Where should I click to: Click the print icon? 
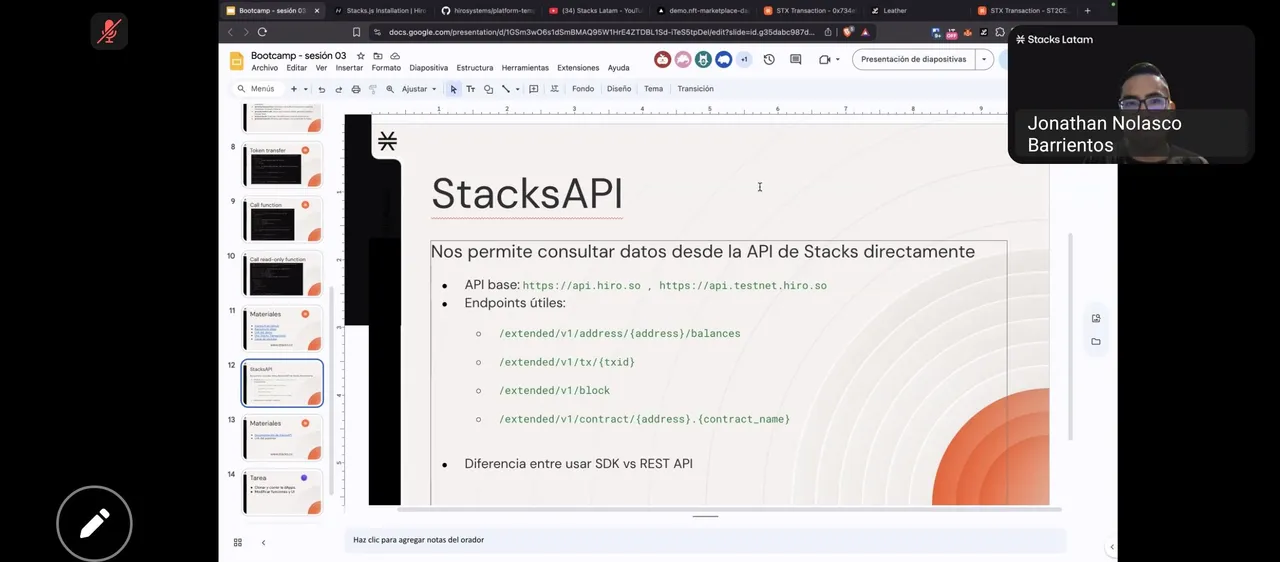(x=355, y=89)
